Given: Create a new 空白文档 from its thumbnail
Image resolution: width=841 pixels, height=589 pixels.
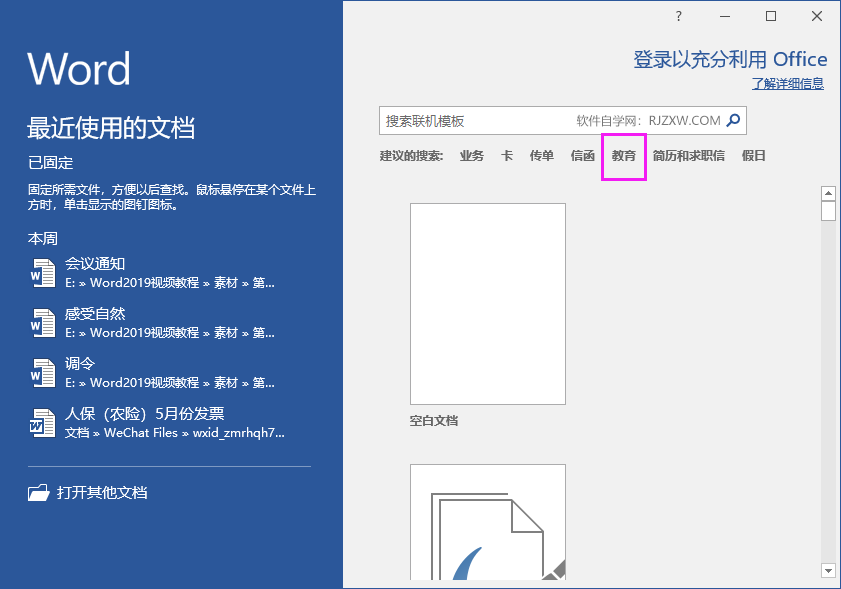Looking at the screenshot, I should point(487,303).
